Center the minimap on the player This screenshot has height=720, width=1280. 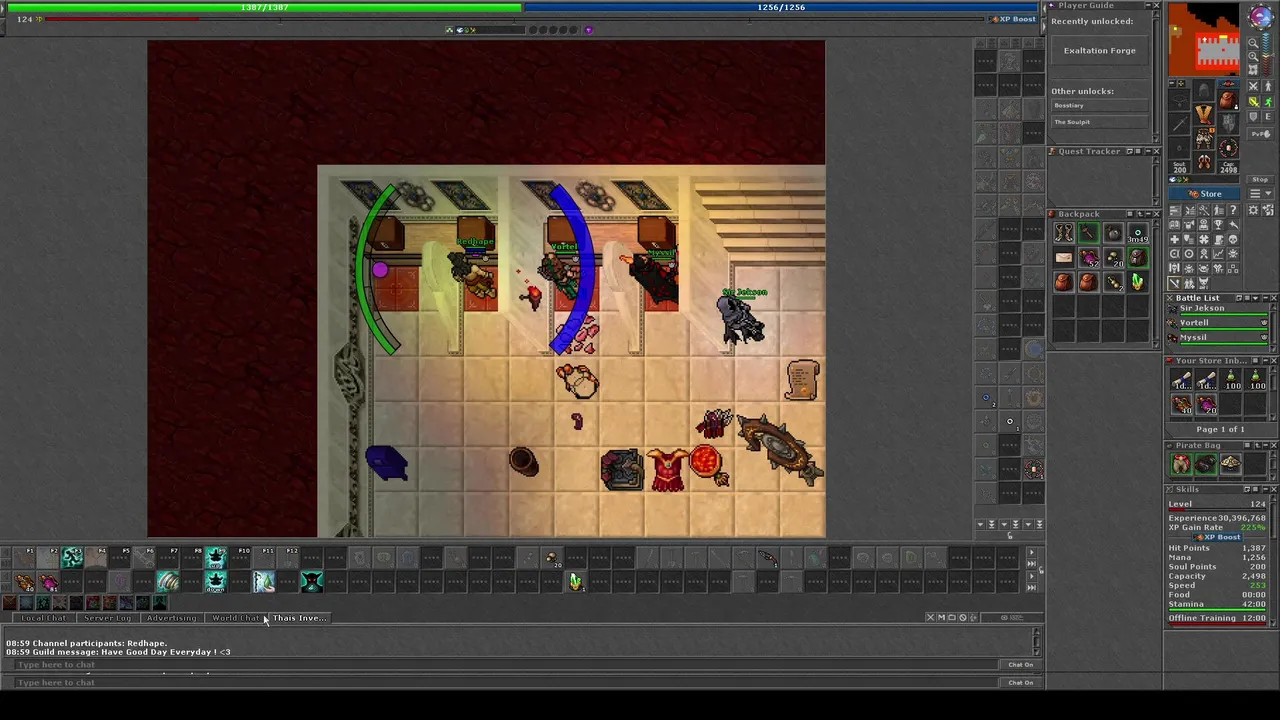1253,69
